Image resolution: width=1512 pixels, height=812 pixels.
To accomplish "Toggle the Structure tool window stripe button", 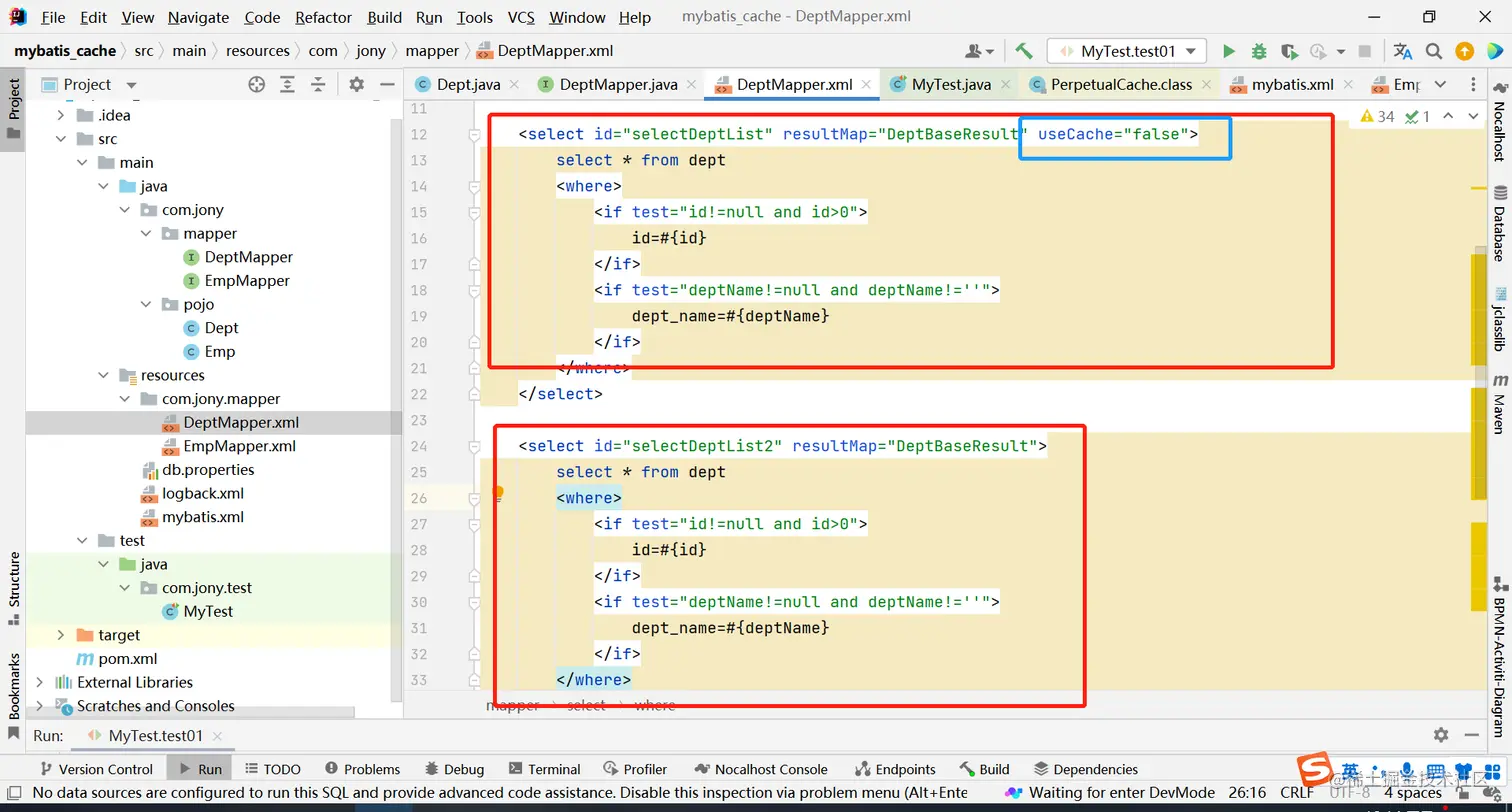I will (14, 590).
